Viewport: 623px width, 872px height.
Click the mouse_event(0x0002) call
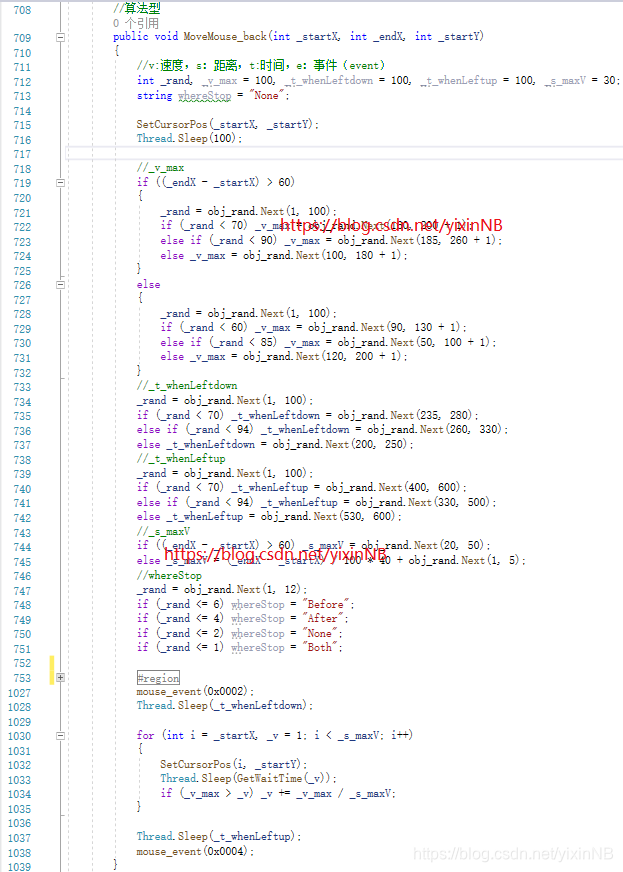195,691
